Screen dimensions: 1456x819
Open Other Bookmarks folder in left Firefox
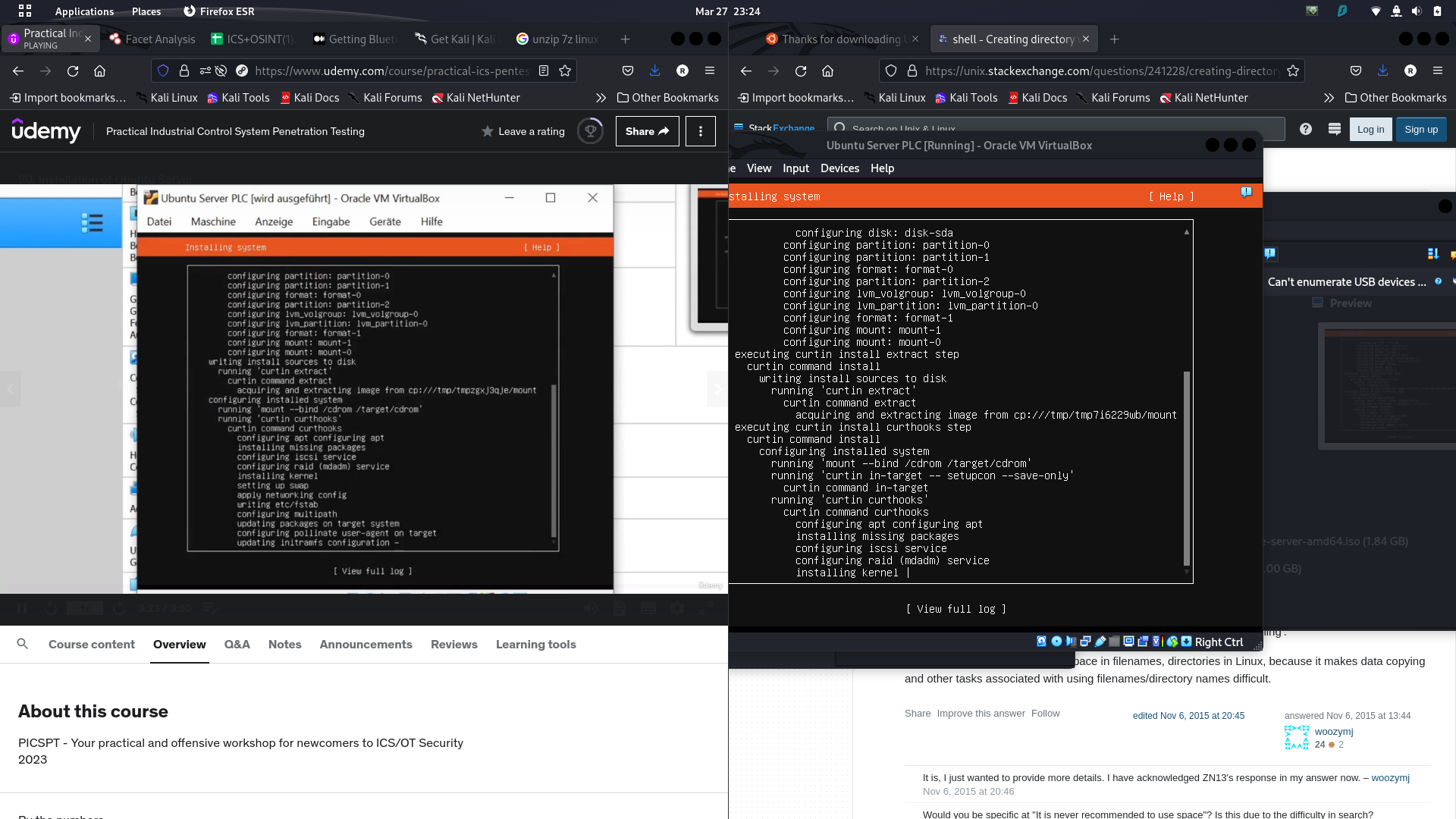668,97
